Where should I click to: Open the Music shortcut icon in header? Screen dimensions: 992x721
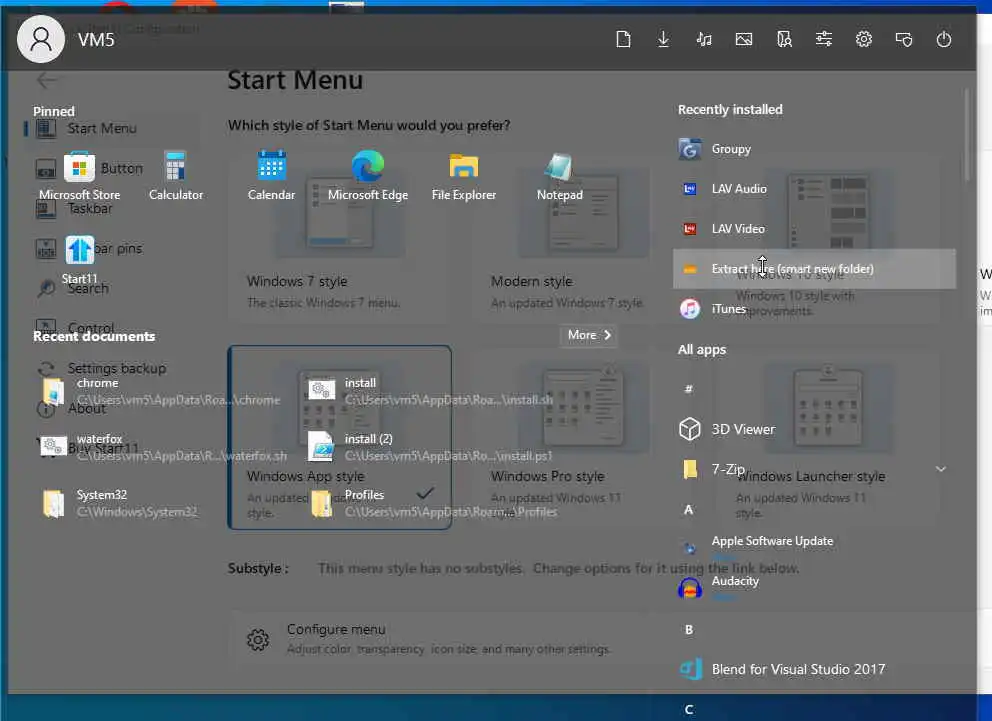704,39
